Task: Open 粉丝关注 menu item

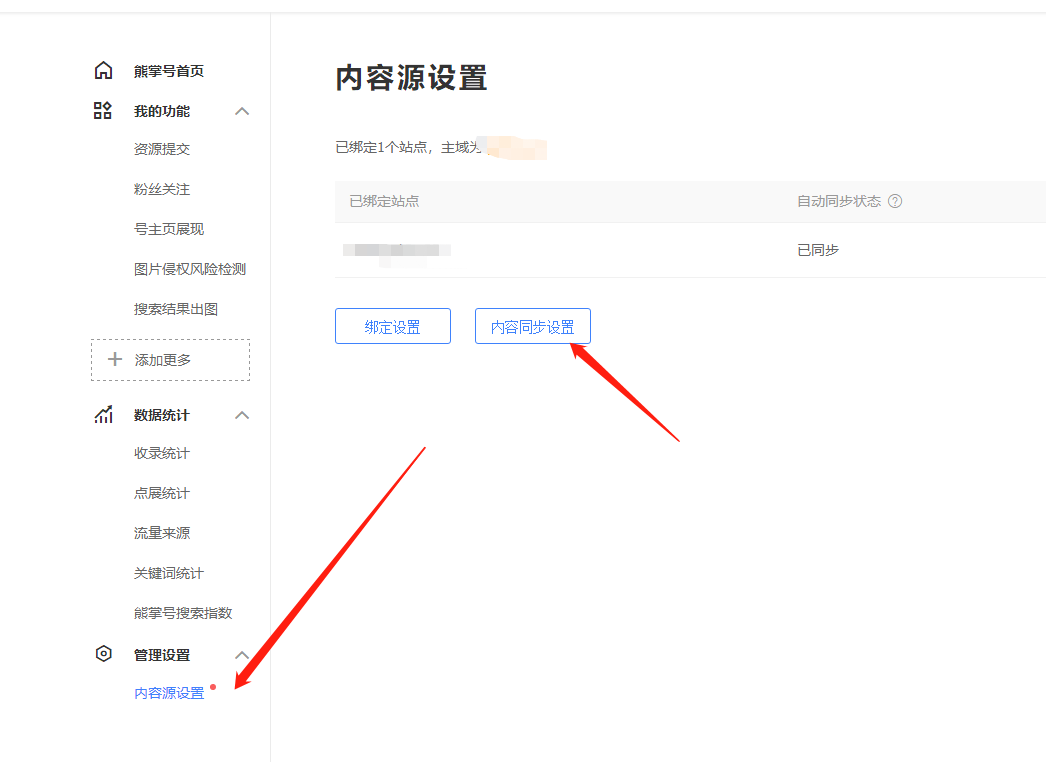Action: click(x=162, y=189)
